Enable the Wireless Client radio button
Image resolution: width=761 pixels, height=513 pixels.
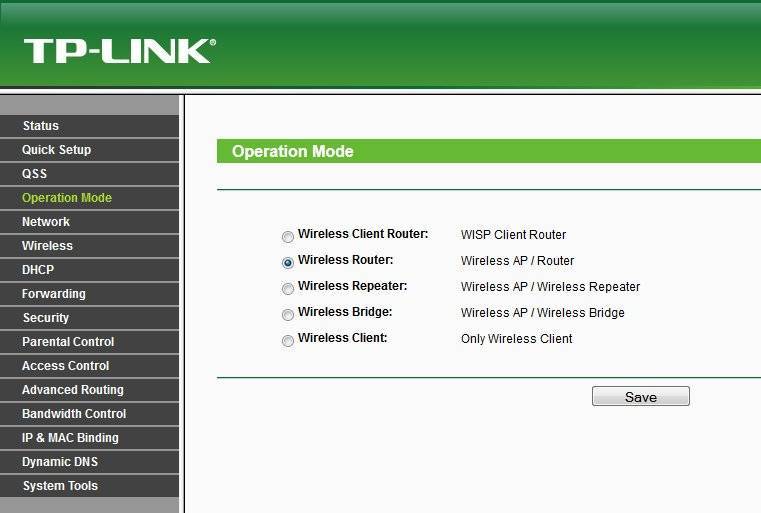click(x=288, y=341)
